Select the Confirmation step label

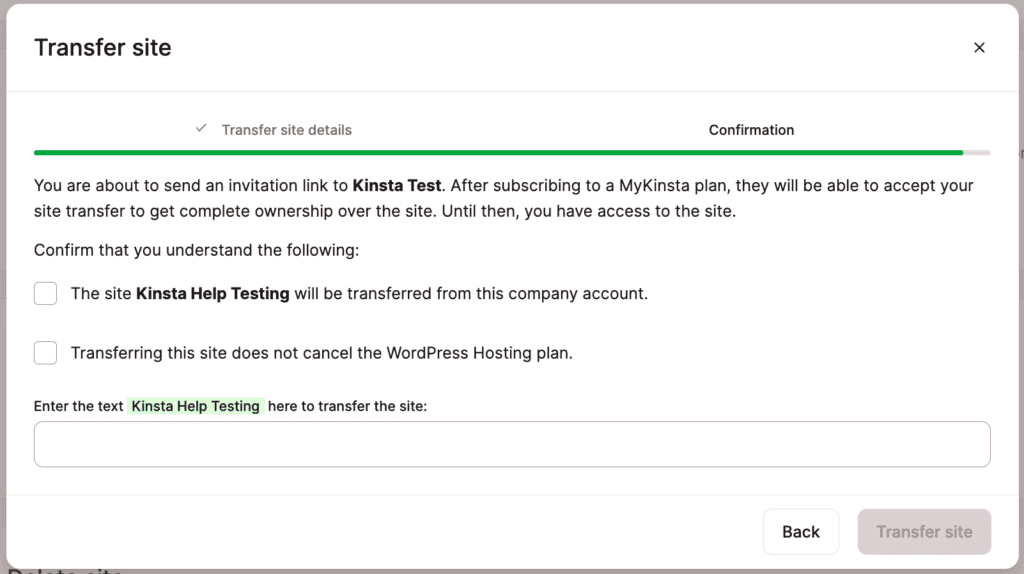pyautogui.click(x=751, y=130)
